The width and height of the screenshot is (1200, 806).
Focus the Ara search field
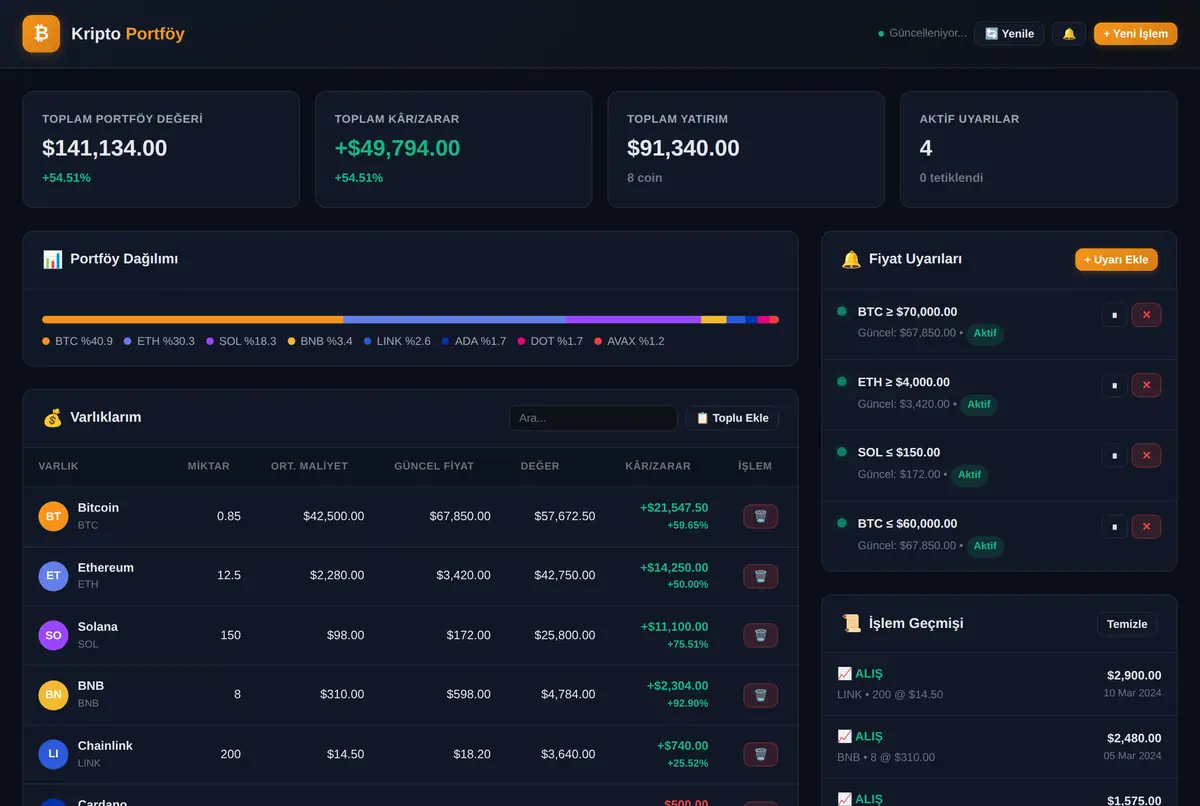click(x=593, y=418)
